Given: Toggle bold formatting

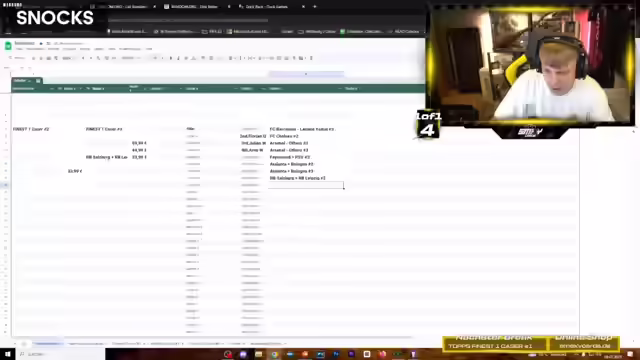Looking at the screenshot, I should click(171, 58).
